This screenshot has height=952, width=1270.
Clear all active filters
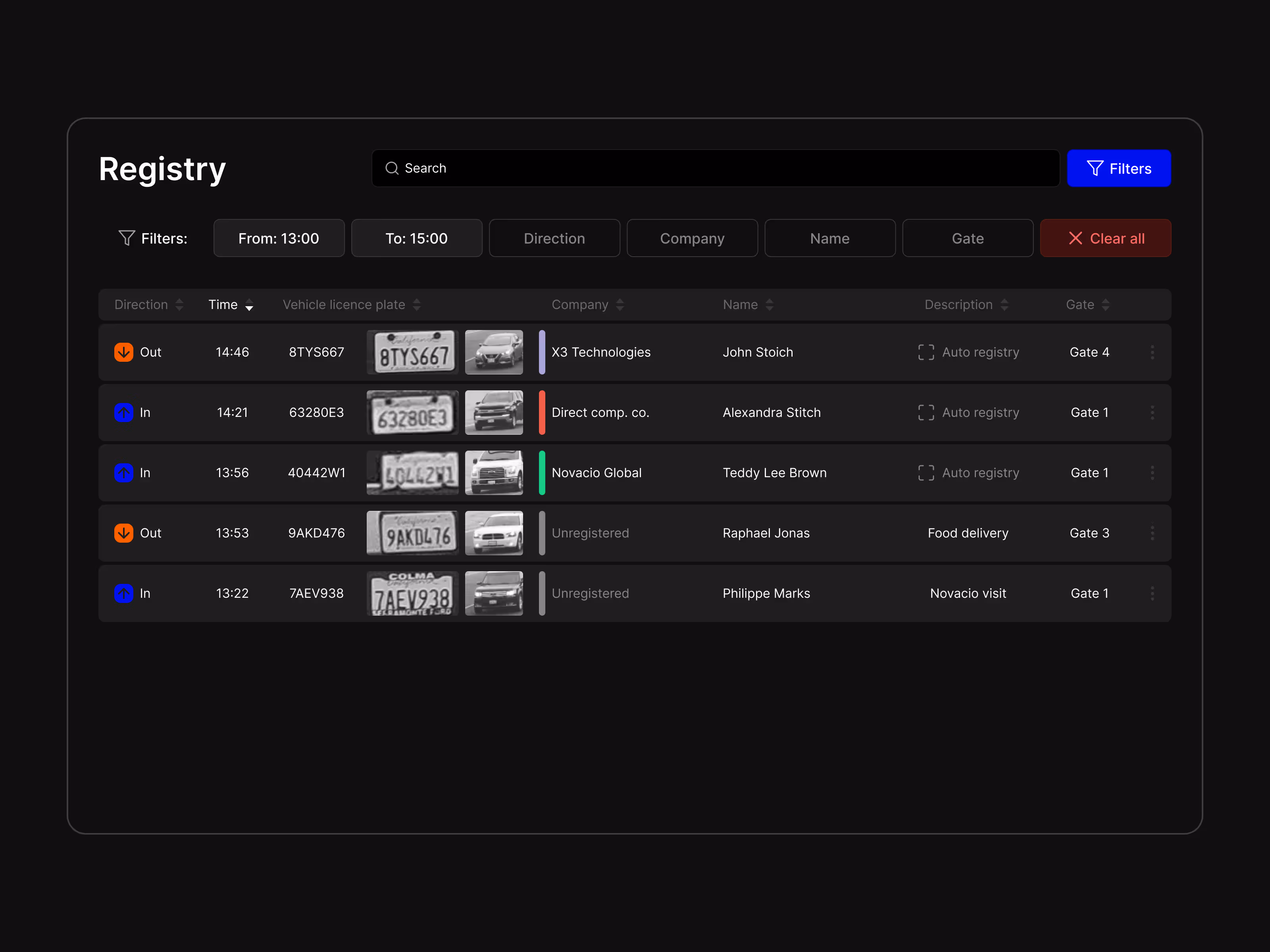pyautogui.click(x=1105, y=238)
